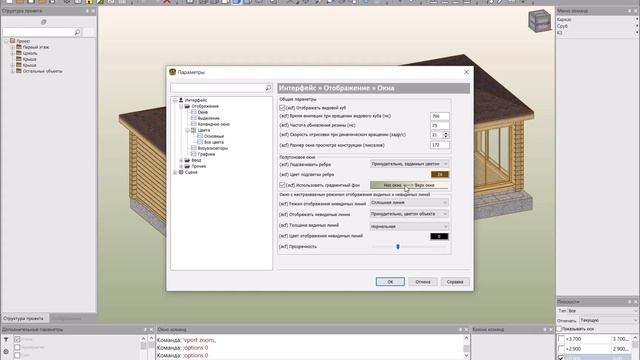Click the gear icon below the filter funnel
Viewport: 640px width, 360px height.
pyautogui.click(x=6, y=351)
